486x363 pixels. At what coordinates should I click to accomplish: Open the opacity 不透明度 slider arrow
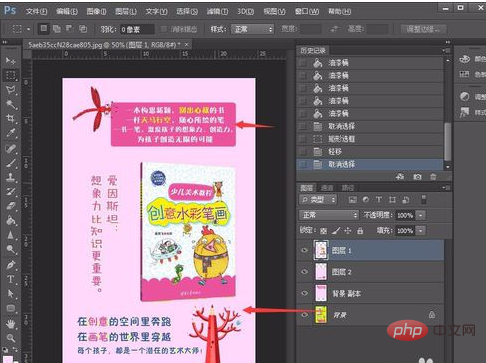421,215
